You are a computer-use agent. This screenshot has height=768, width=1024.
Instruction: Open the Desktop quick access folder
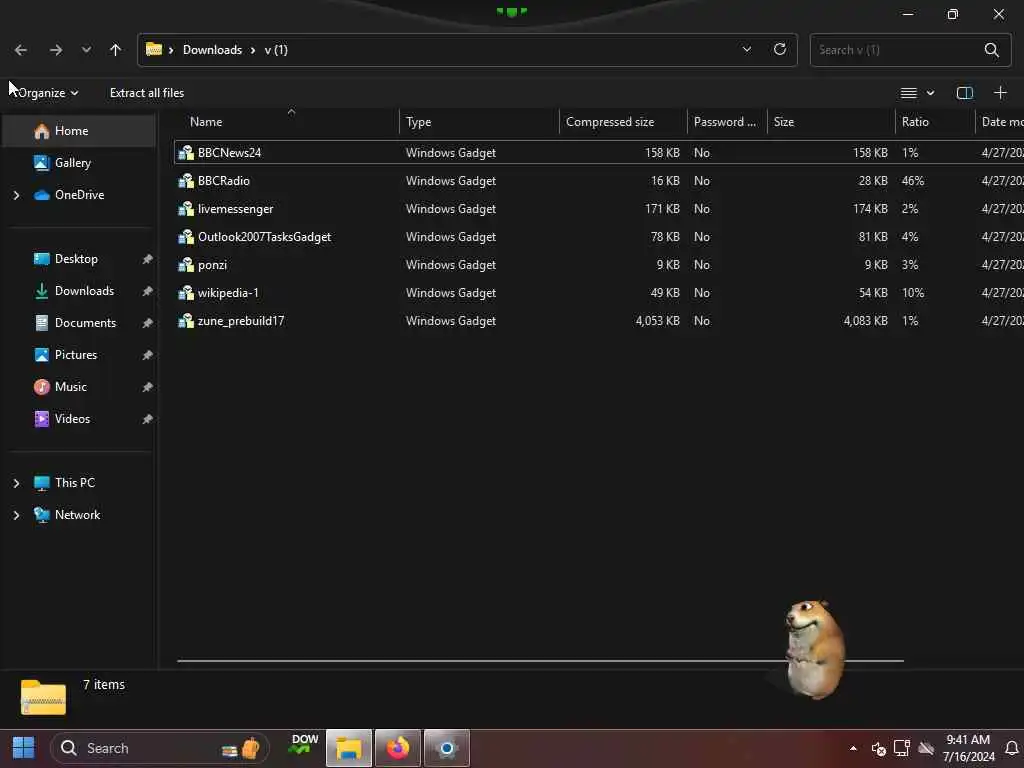[76, 259]
